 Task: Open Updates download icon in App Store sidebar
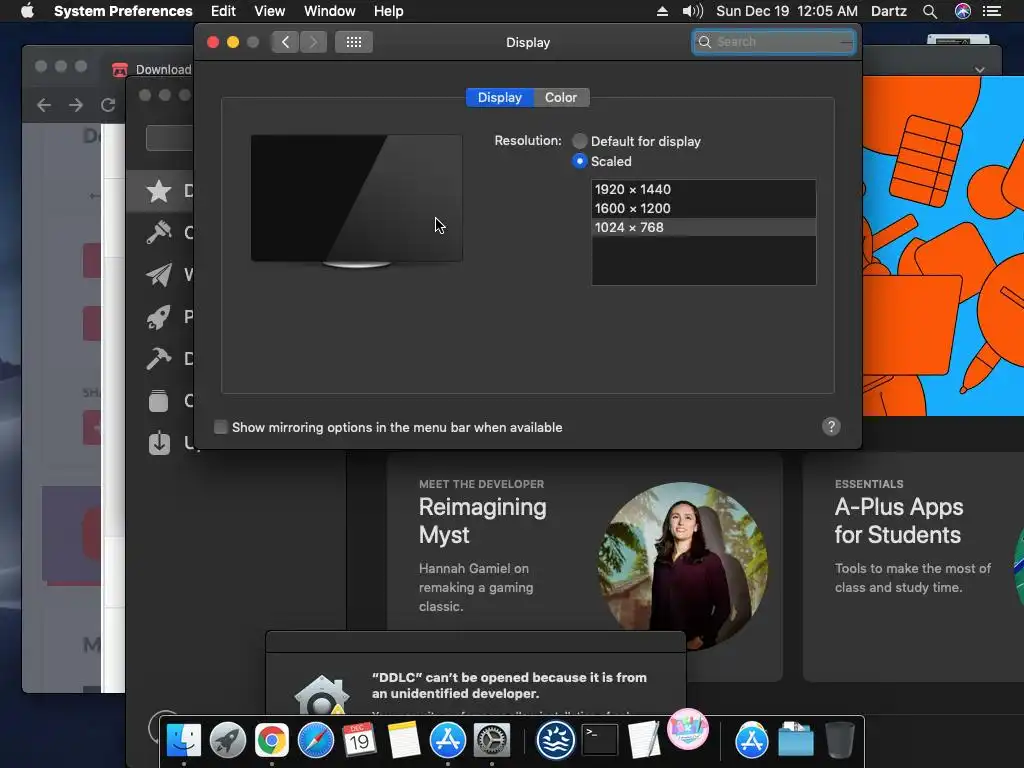pos(159,443)
